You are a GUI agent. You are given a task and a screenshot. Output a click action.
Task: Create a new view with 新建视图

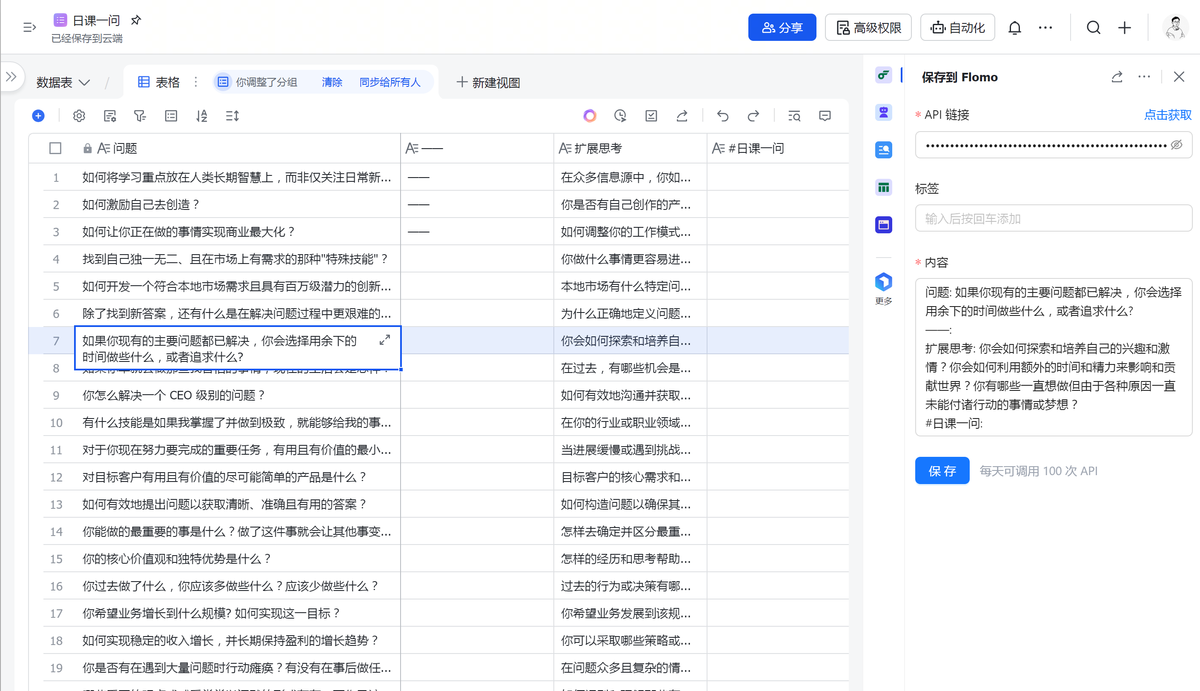click(488, 82)
